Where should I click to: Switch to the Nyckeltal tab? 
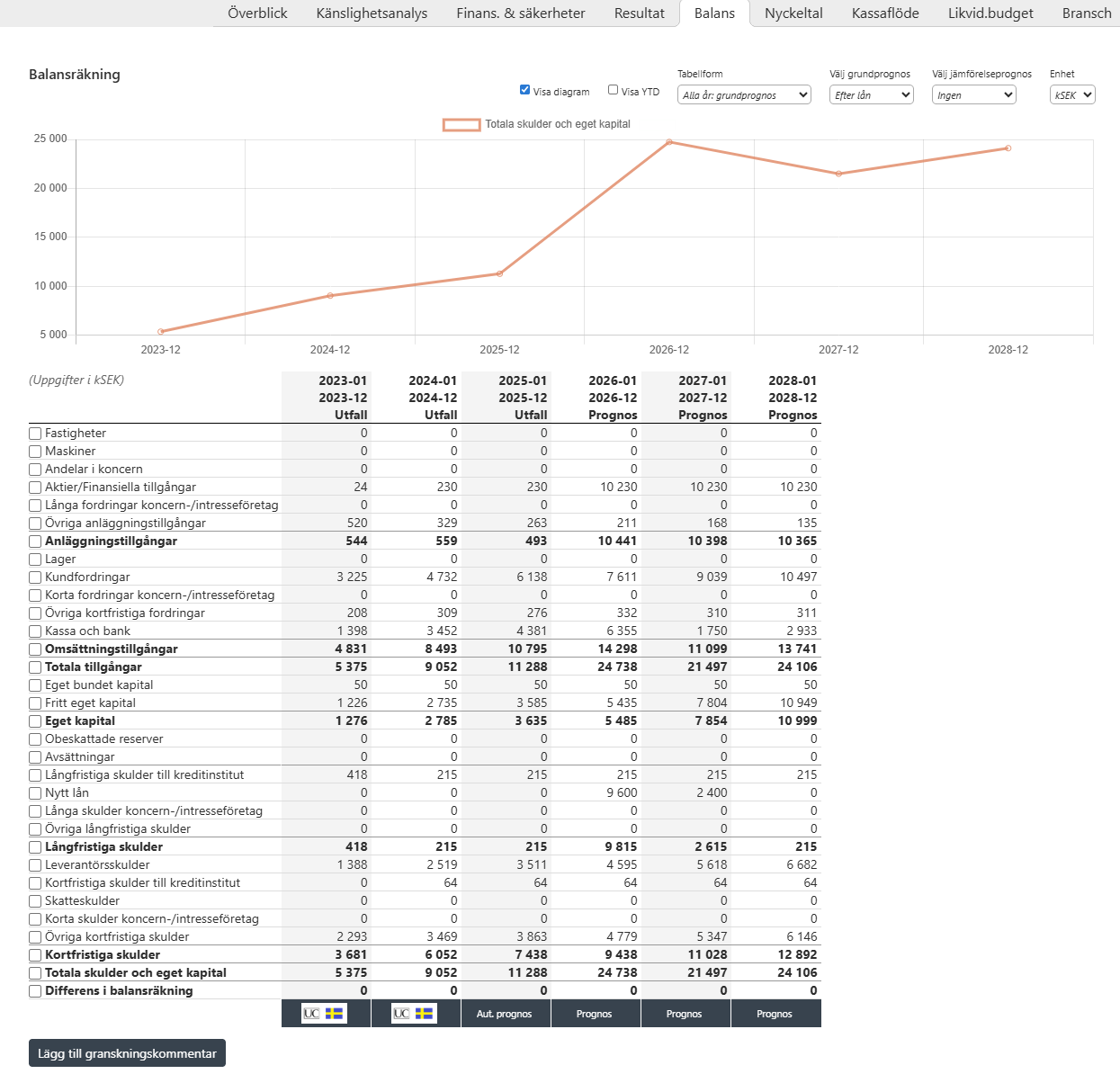tap(793, 13)
